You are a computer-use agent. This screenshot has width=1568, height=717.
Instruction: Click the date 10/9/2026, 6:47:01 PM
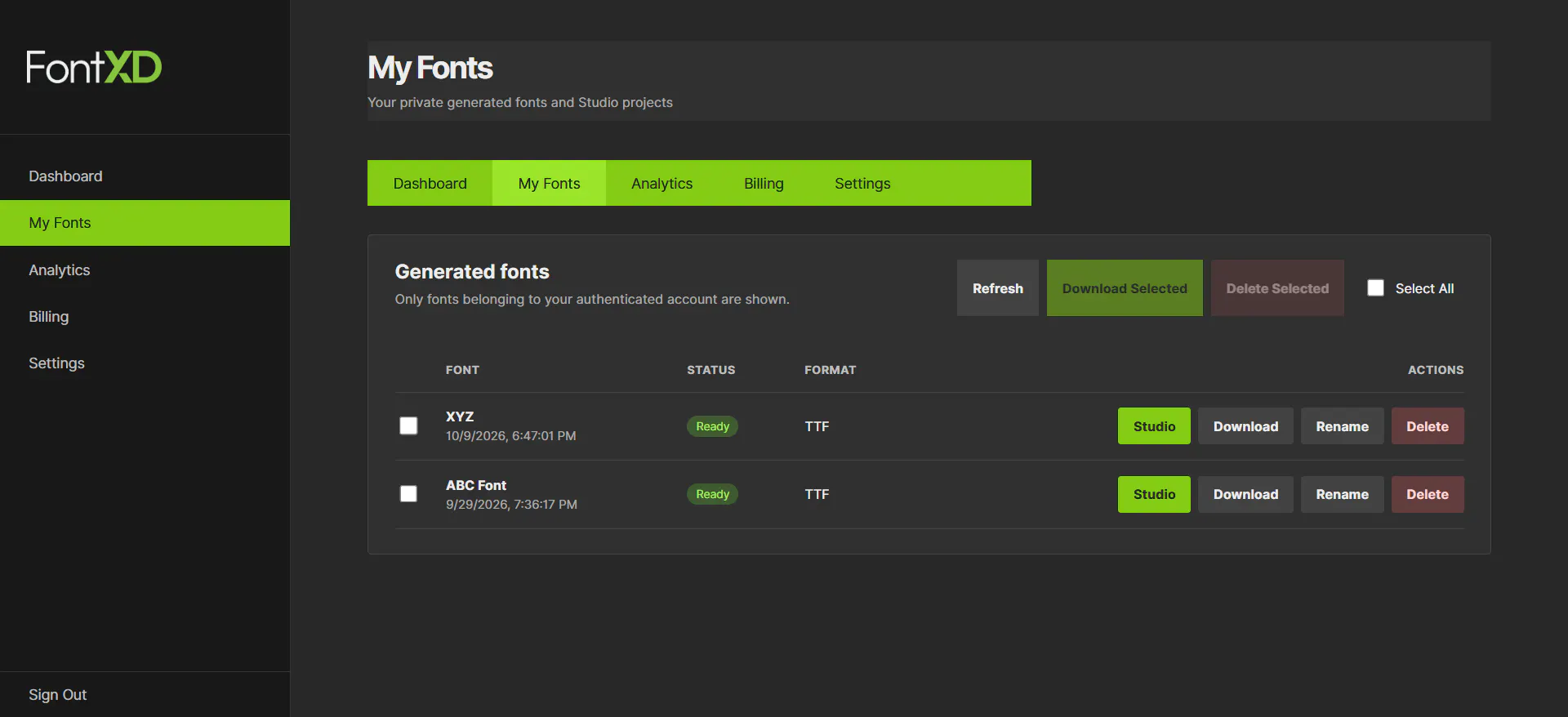click(511, 436)
